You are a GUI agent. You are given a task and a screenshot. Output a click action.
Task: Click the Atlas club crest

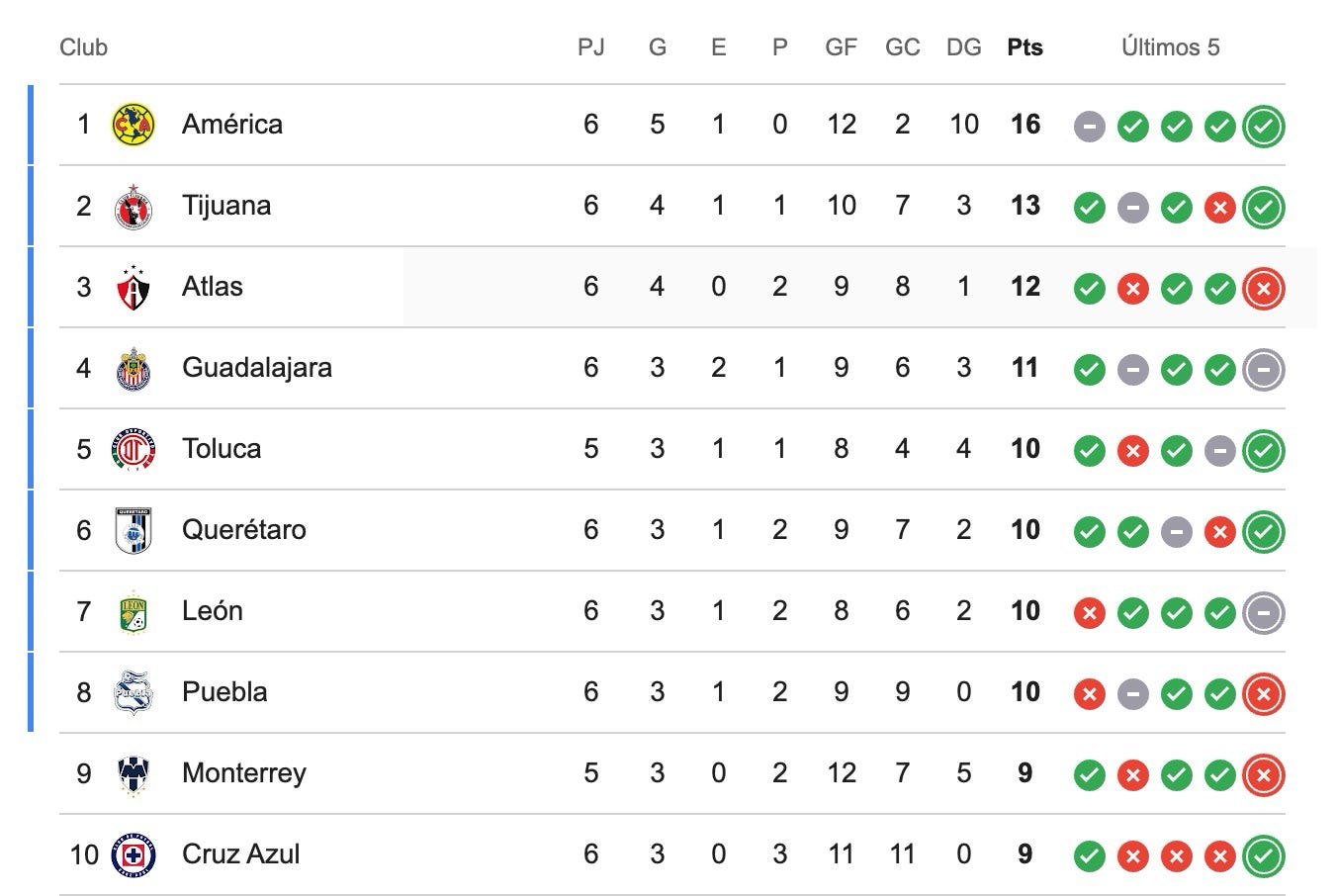pos(133,287)
